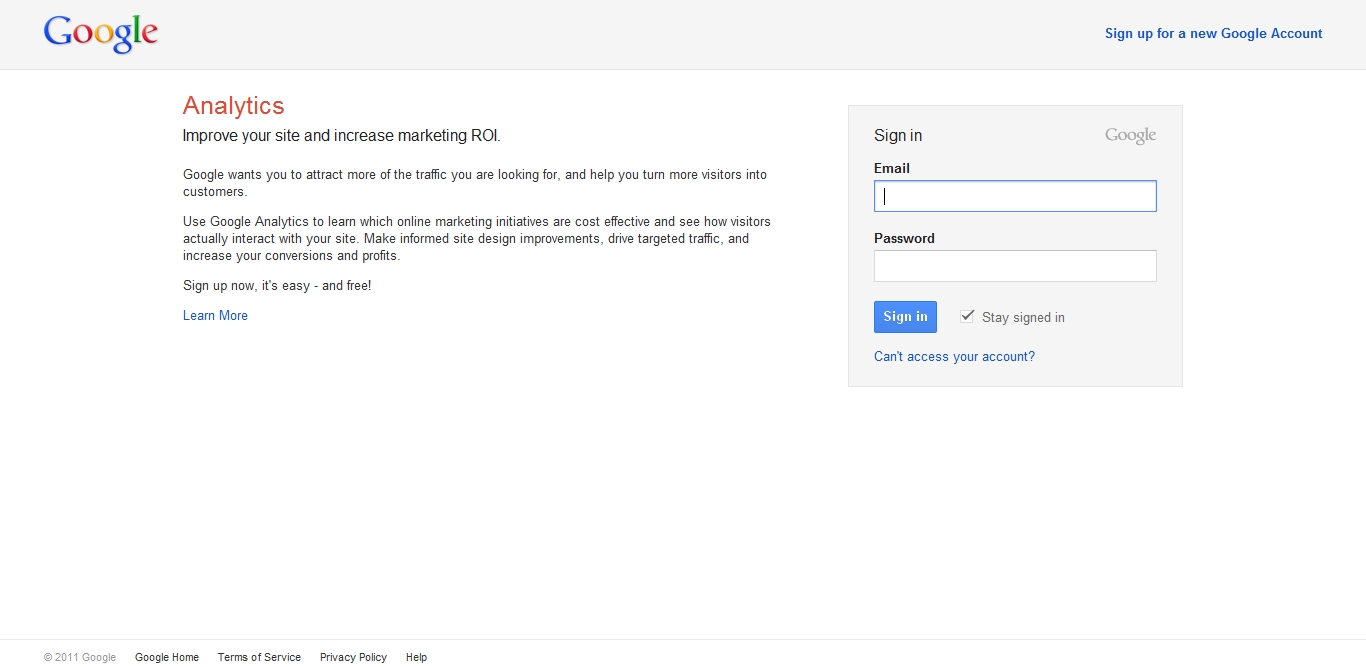Viewport: 1366px width, 667px height.
Task: Click the 'Improve your site and increase marketing ROI.' tagline
Action: pos(341,136)
